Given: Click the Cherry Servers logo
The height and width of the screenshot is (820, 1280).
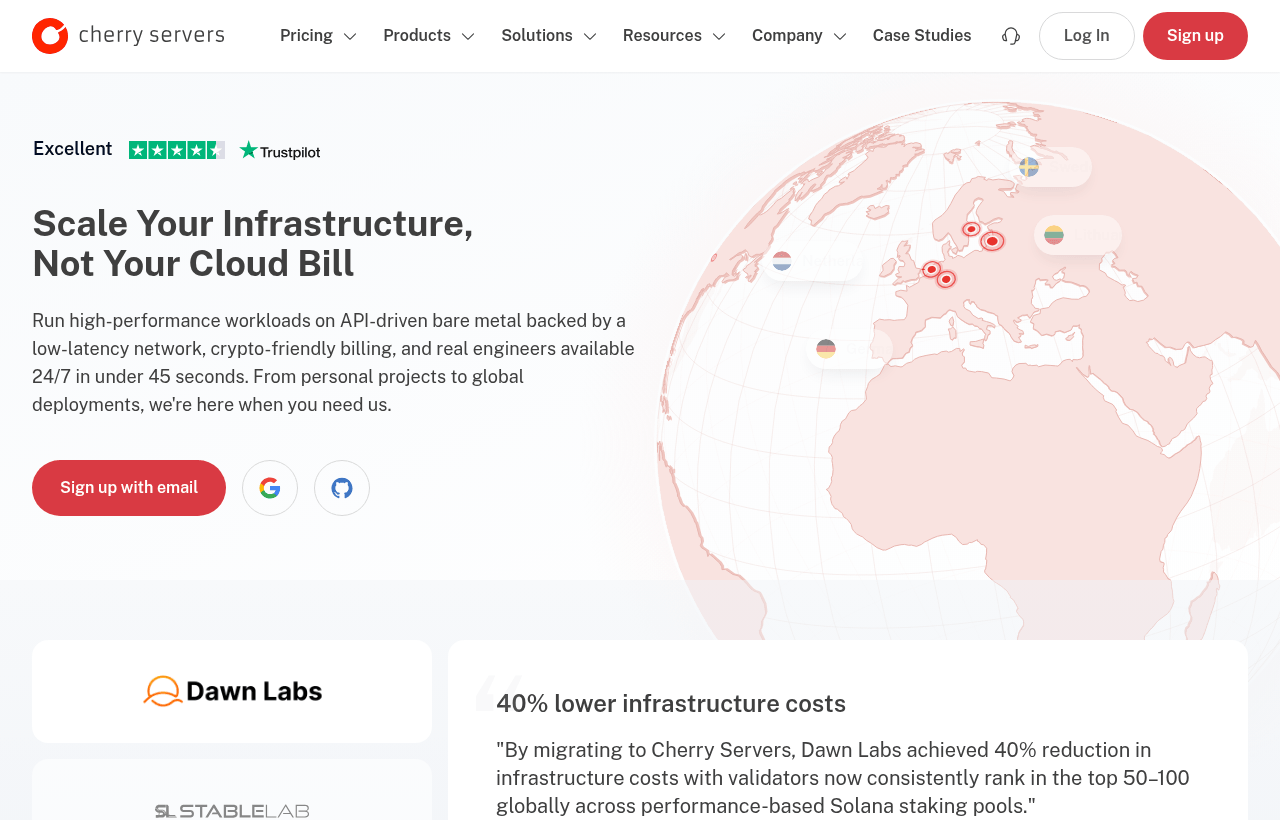Looking at the screenshot, I should click(128, 36).
